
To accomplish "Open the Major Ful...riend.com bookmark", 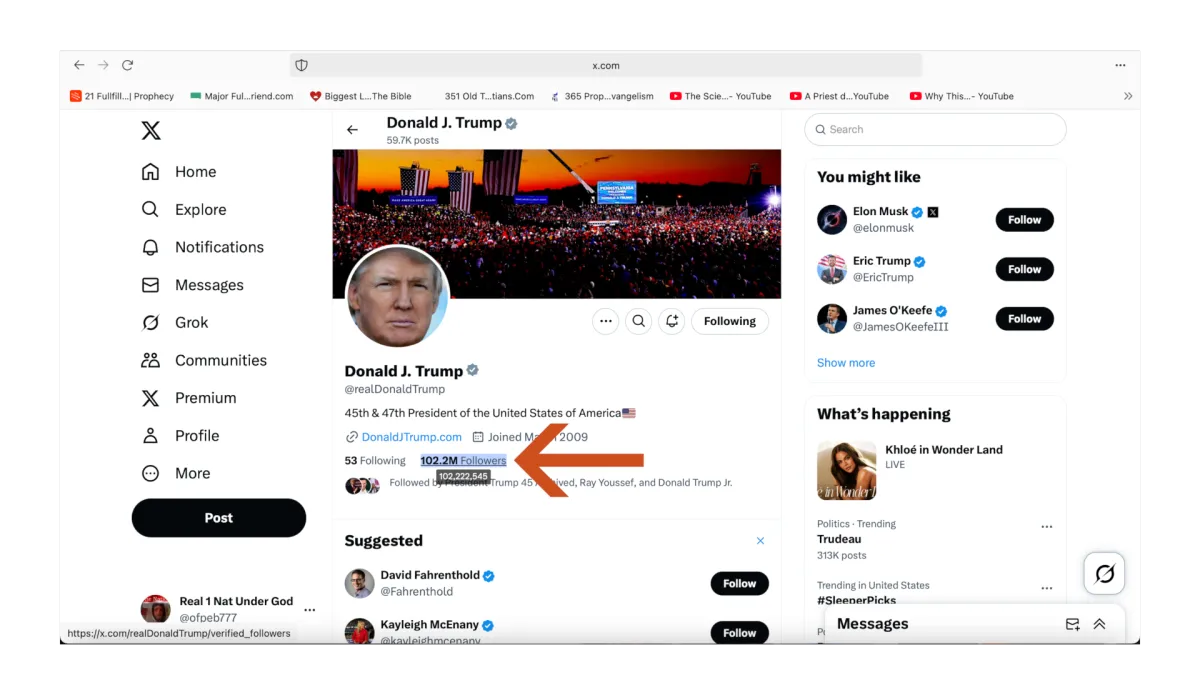I will [x=242, y=96].
